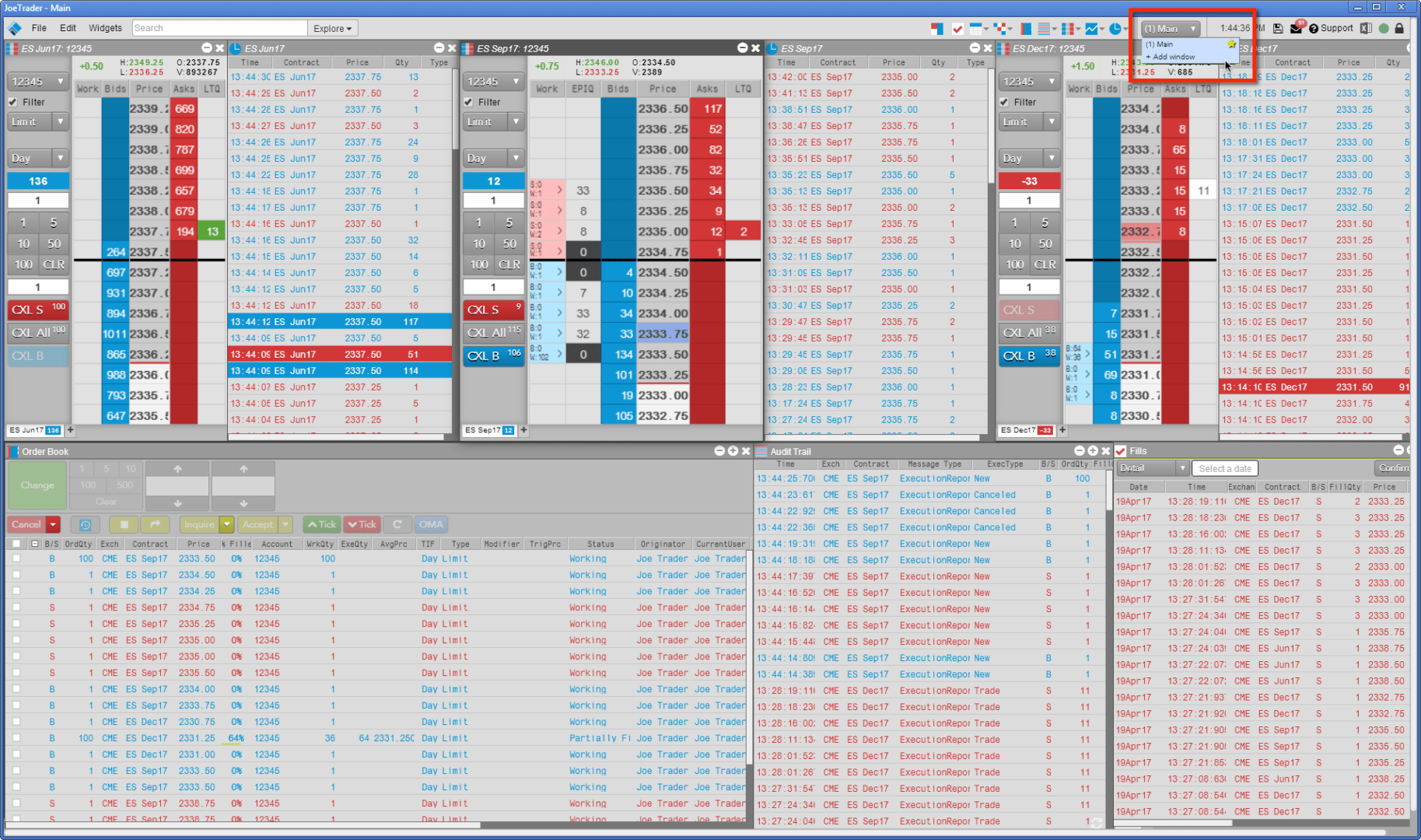Image resolution: width=1421 pixels, height=840 pixels.
Task: Click the 669 ask cell in ES Jun17 ladder
Action: click(x=184, y=109)
